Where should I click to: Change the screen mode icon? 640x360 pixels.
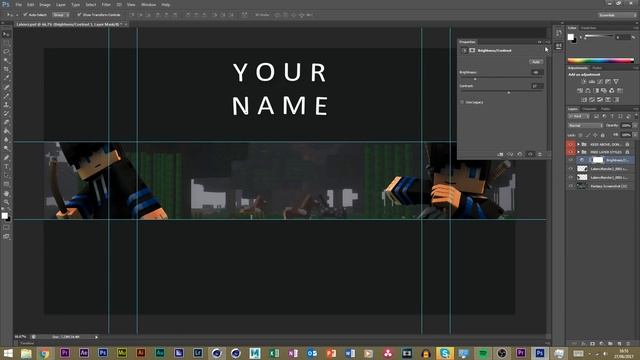tap(6, 236)
